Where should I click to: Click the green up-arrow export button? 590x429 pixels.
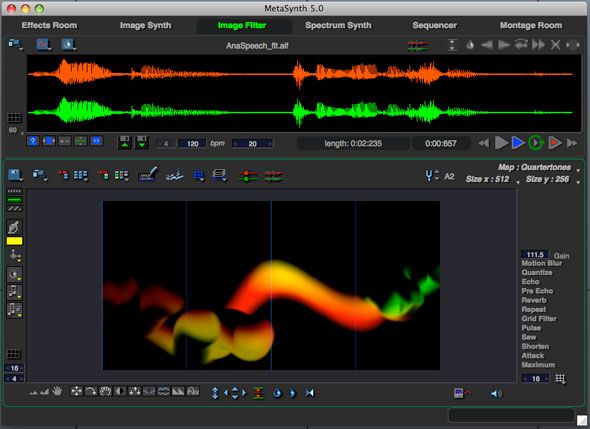[125, 143]
